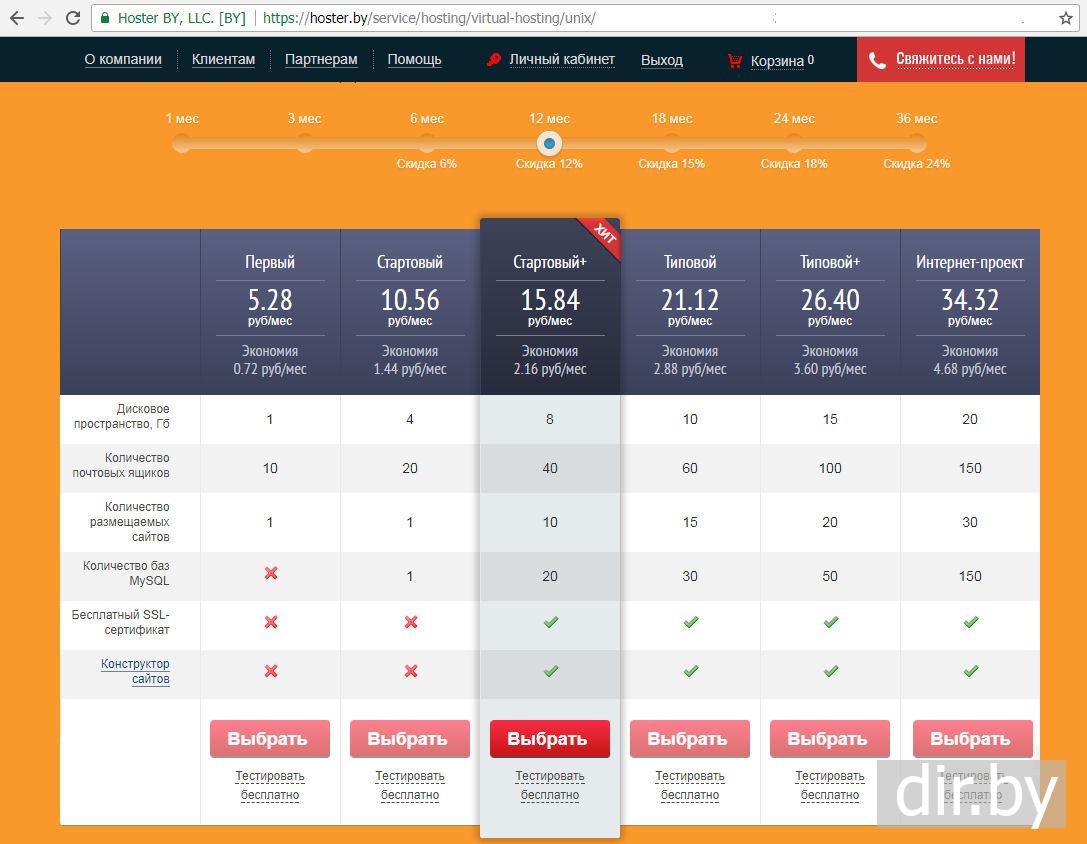Open the О компании menu
1087x844 pixels.
[123, 60]
